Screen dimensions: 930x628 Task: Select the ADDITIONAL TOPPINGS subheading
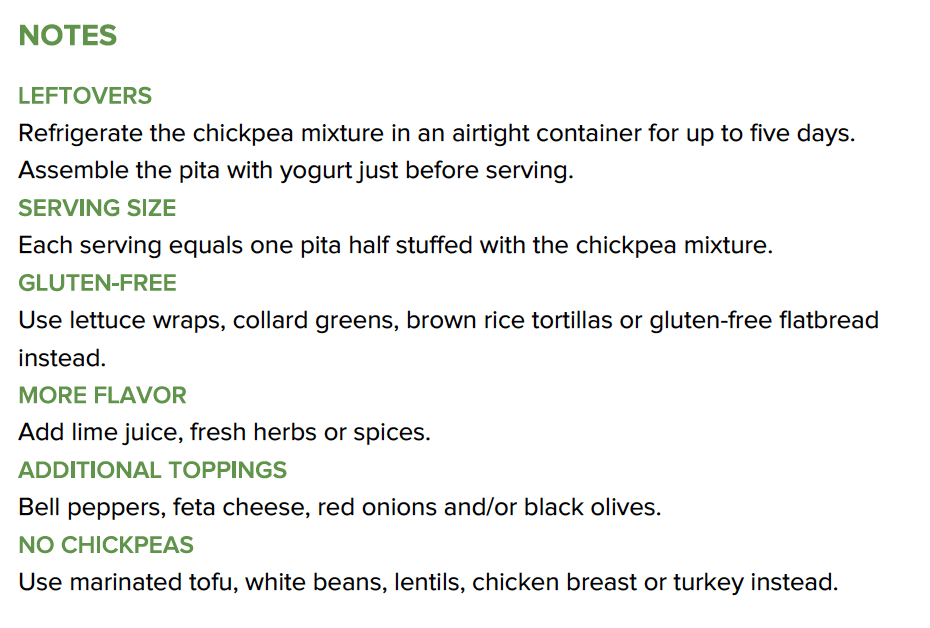pos(152,470)
